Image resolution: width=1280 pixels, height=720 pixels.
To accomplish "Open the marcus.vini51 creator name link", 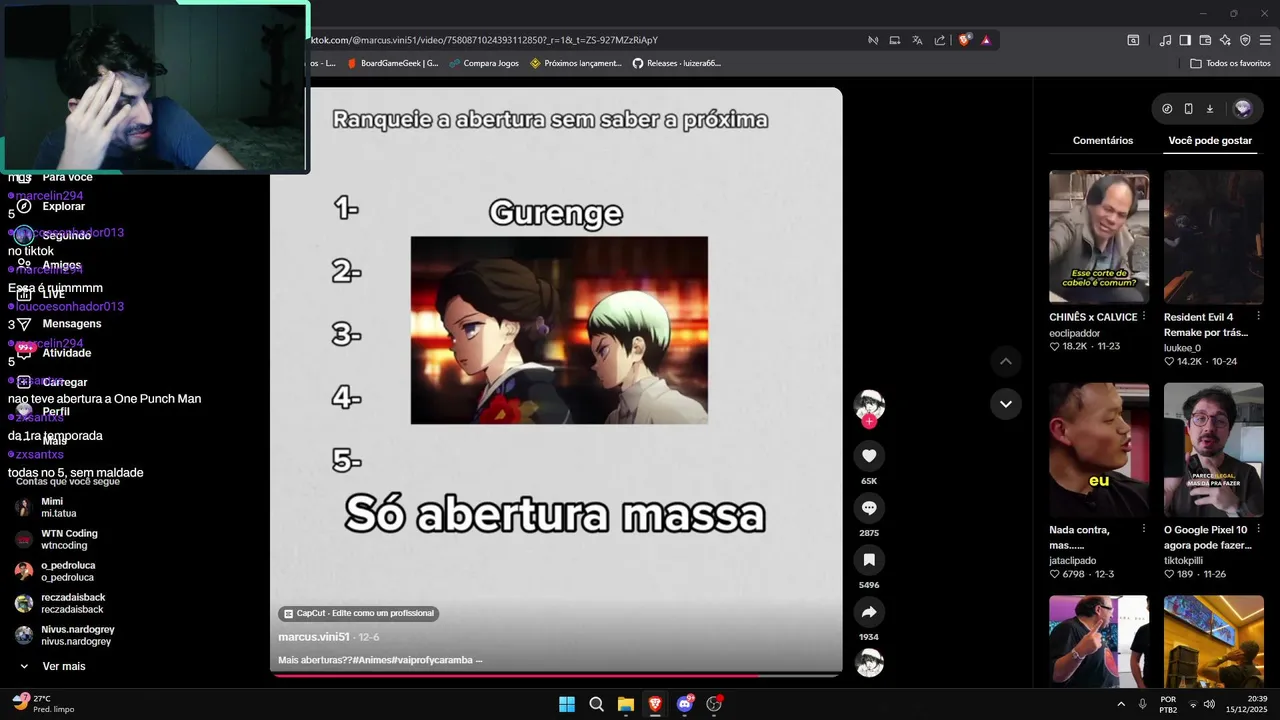I will coord(314,637).
